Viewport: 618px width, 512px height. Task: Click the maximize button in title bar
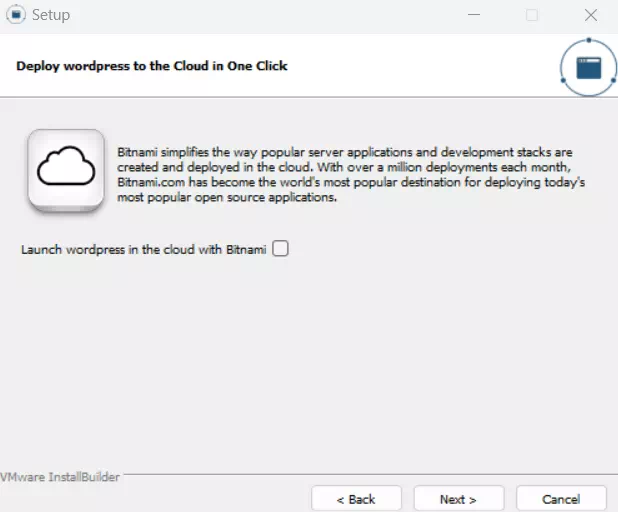[532, 15]
